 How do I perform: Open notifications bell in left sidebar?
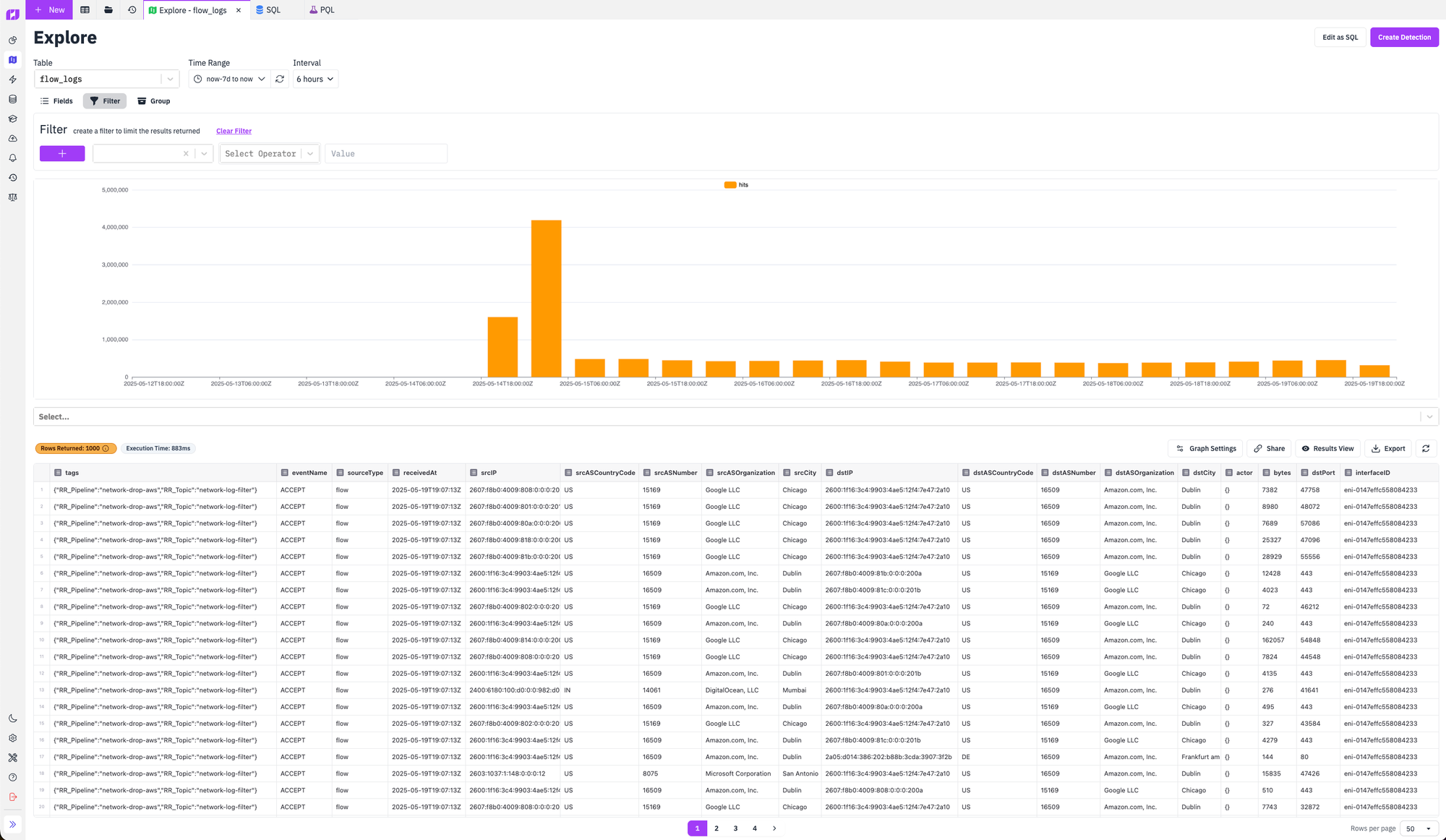click(12, 158)
